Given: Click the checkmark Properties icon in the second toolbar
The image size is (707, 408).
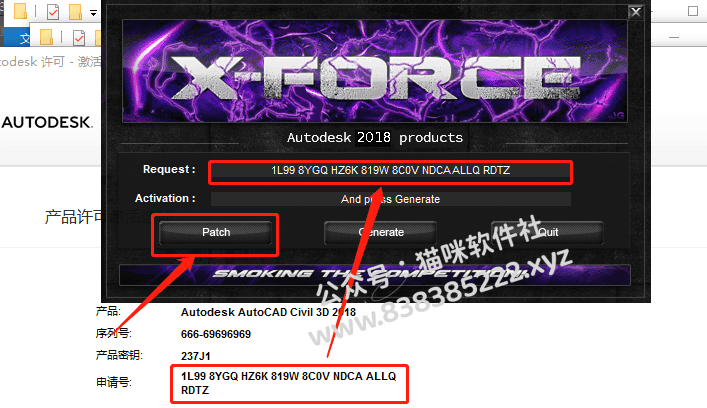Looking at the screenshot, I should click(x=79, y=37).
